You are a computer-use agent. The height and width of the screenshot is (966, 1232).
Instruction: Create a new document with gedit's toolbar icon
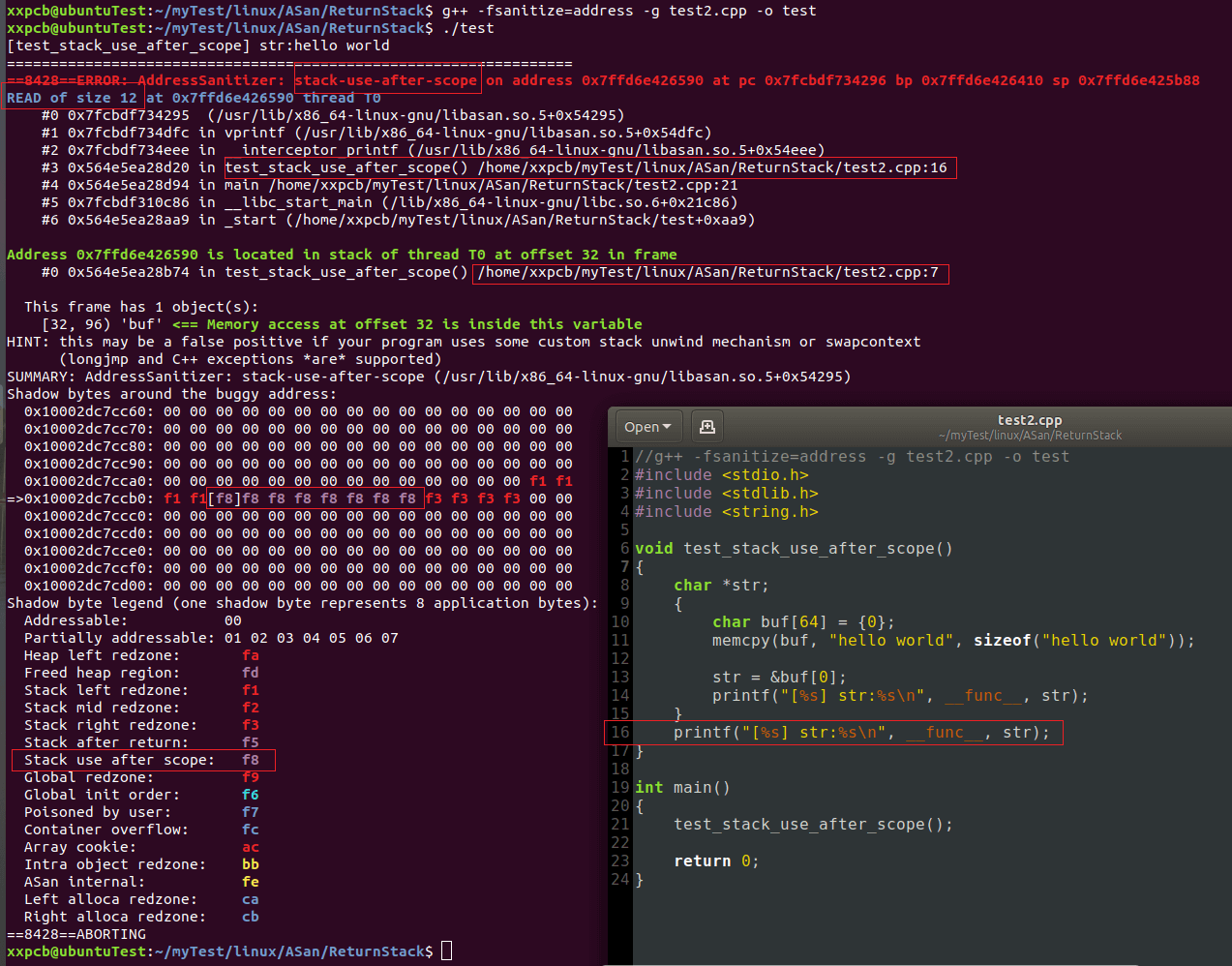point(707,427)
